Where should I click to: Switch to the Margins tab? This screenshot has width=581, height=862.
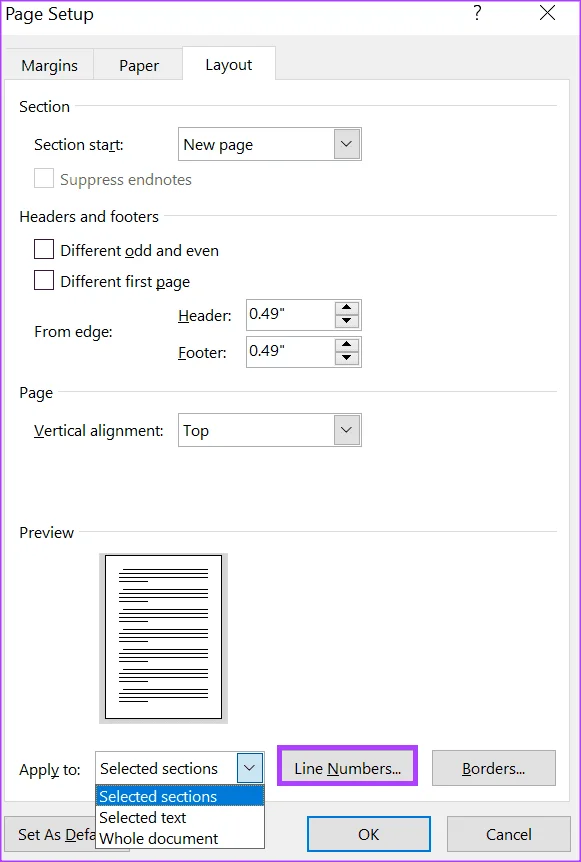point(49,65)
